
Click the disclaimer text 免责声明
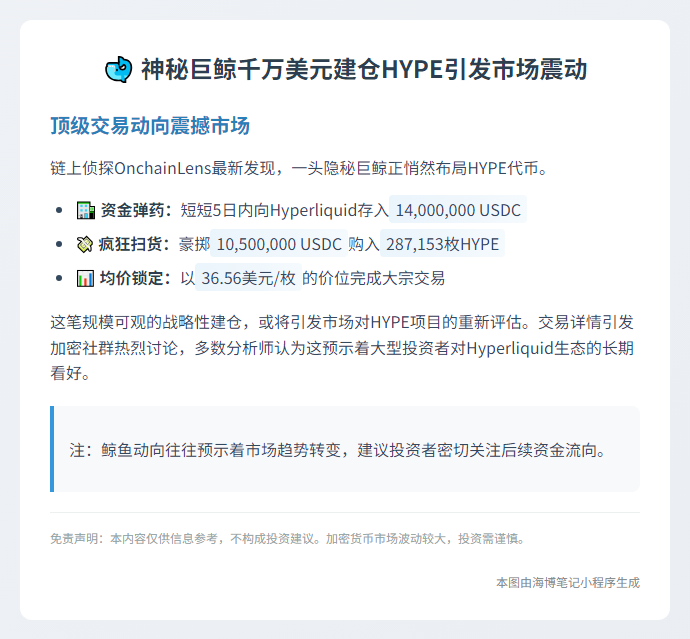288,538
